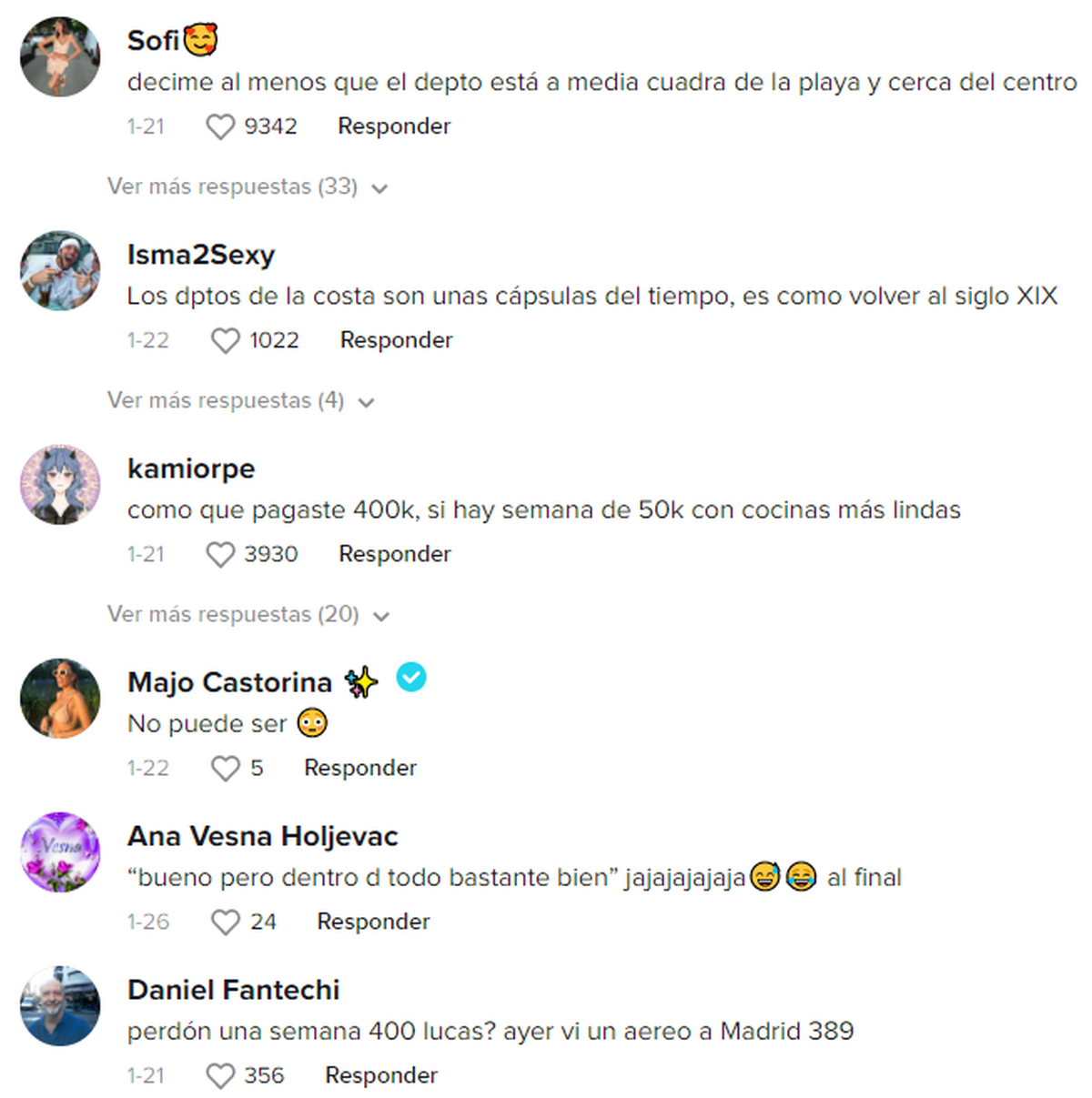This screenshot has width=1092, height=1098.
Task: Like Isma2Sexy's comment with the heart icon
Action: [225, 340]
